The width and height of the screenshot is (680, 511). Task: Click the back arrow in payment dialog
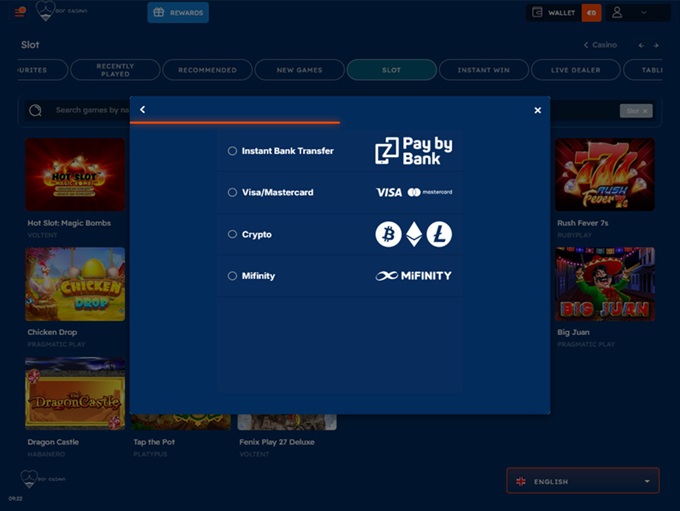tap(143, 110)
